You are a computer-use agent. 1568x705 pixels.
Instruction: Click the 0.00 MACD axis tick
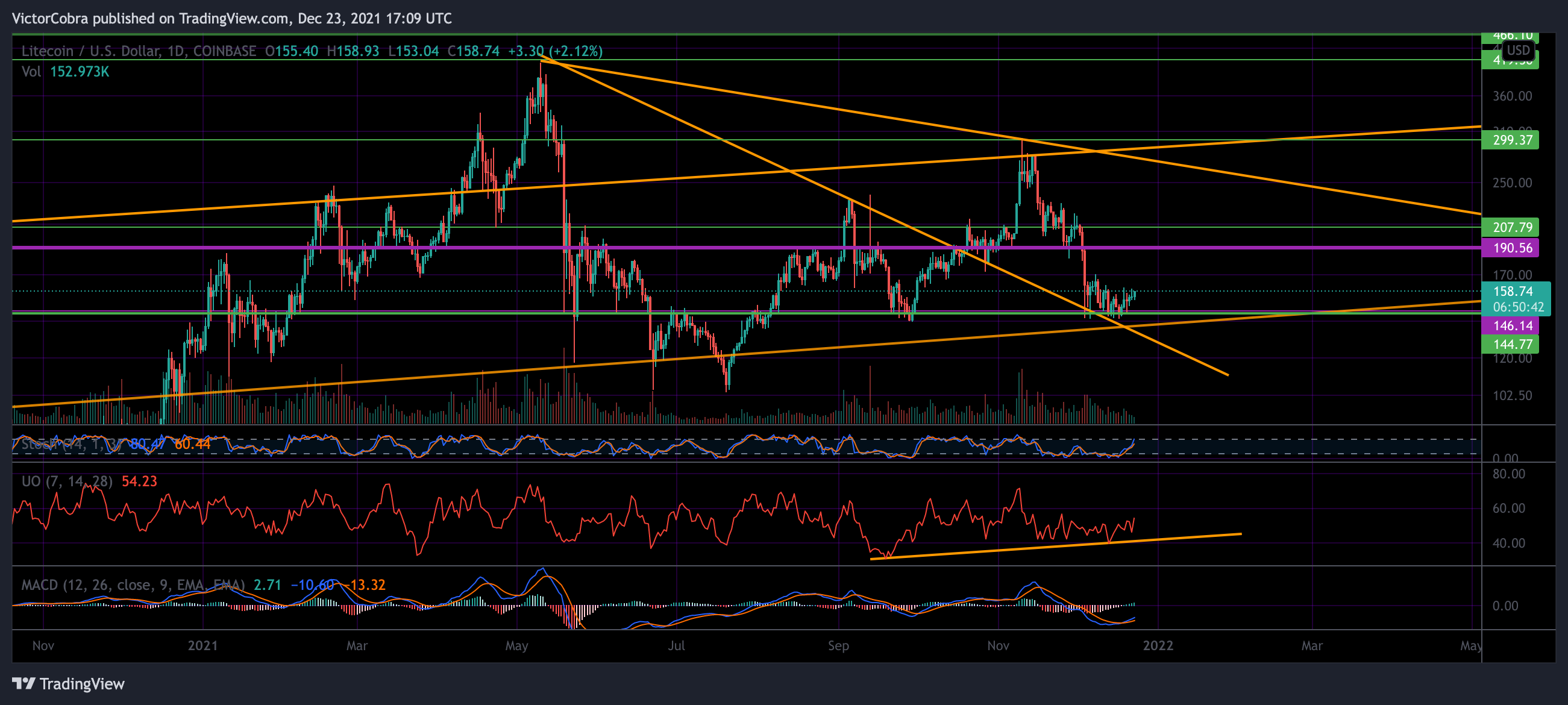pyautogui.click(x=1505, y=606)
